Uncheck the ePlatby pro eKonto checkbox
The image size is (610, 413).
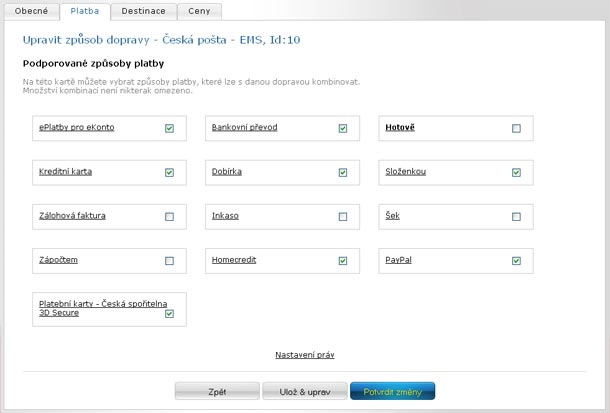coord(169,128)
